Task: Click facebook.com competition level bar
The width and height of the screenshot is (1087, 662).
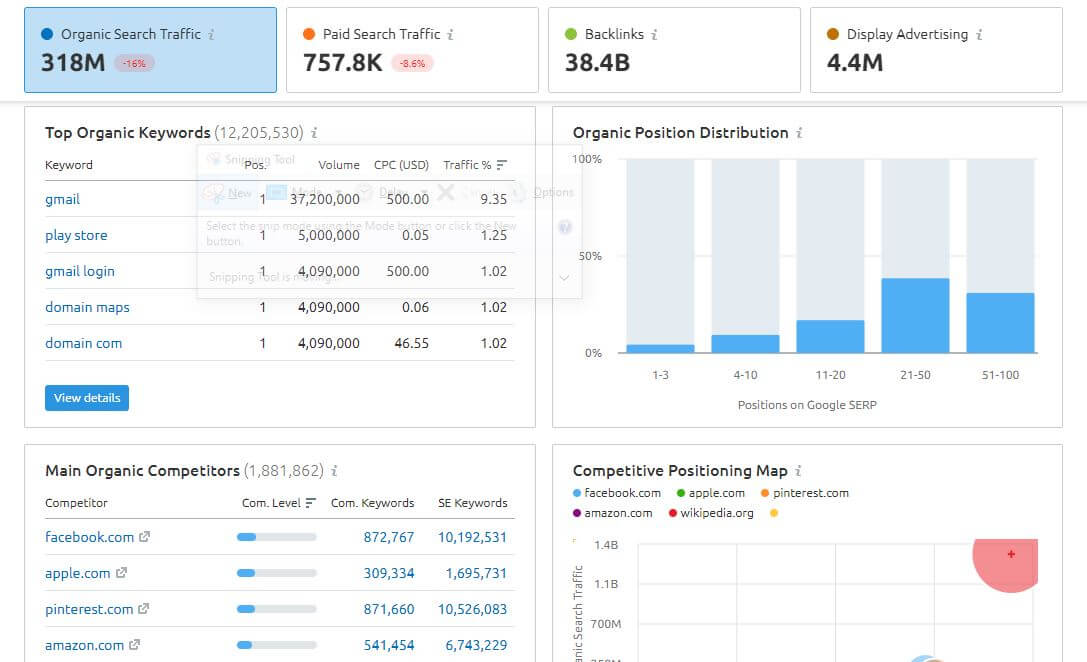Action: pyautogui.click(x=277, y=537)
